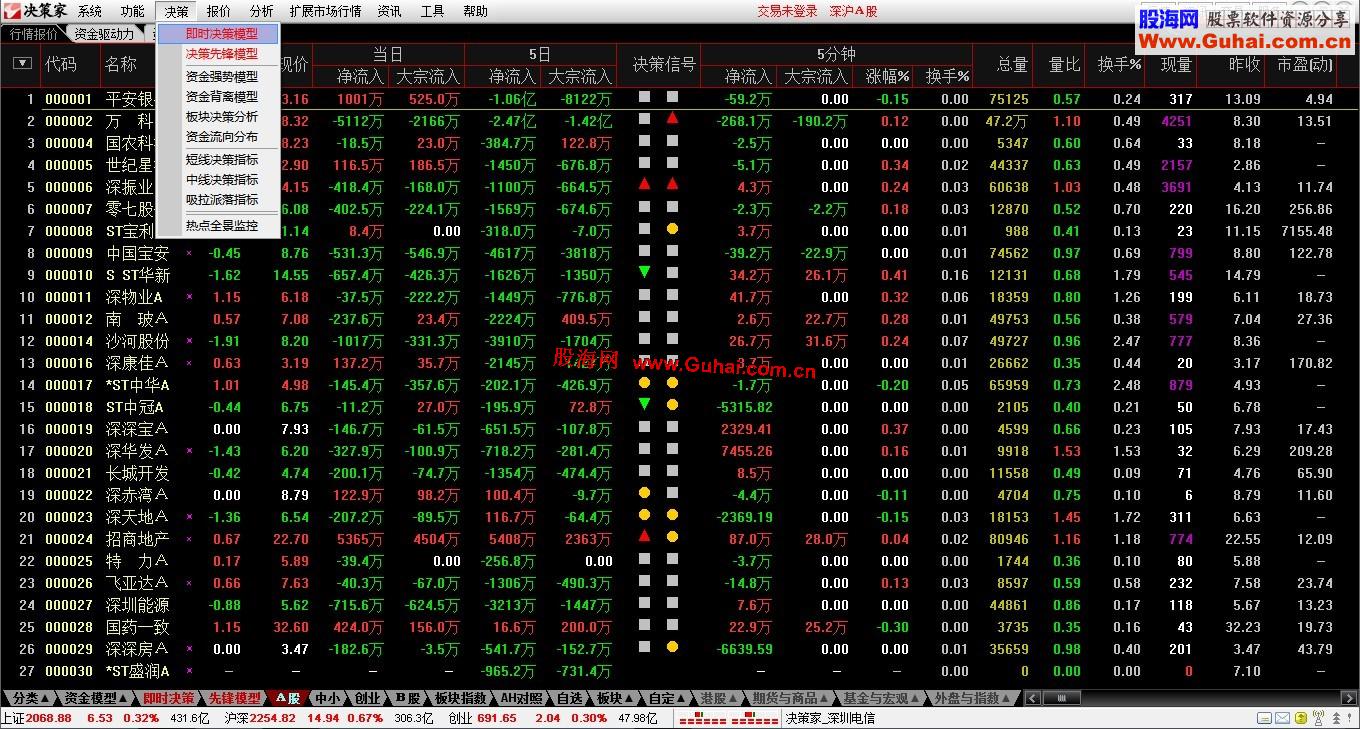Click the × marker beside 深物业A

pos(189,297)
